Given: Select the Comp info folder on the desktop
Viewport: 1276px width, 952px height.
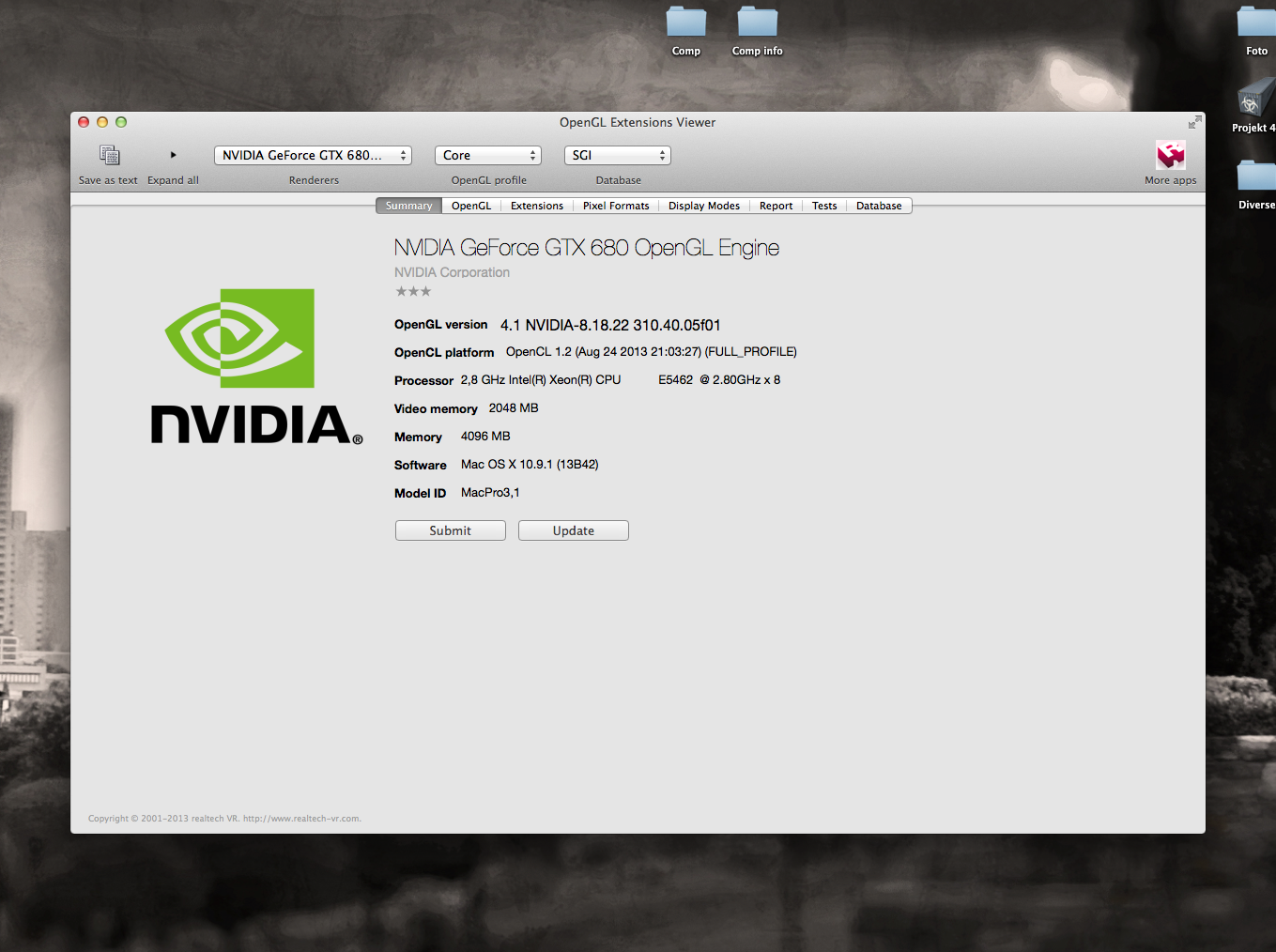Looking at the screenshot, I should [758, 31].
